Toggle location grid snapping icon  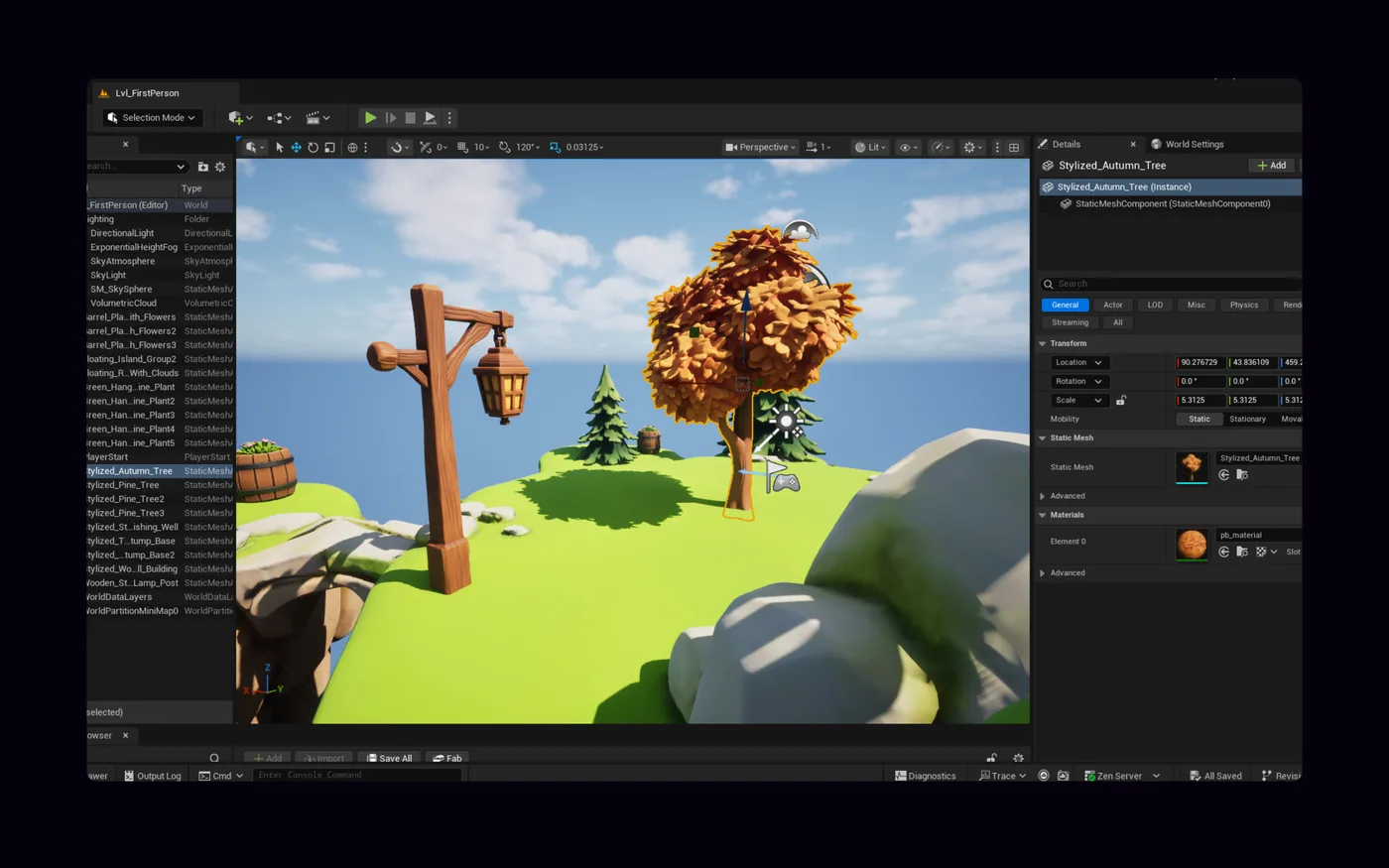[462, 147]
